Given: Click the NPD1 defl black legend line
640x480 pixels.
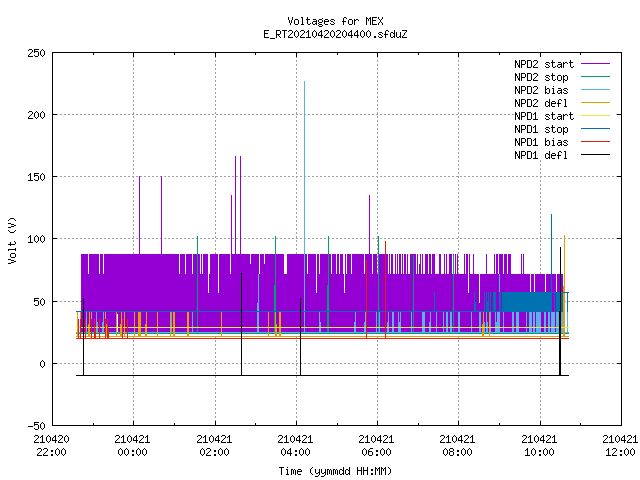Looking at the screenshot, I should 595,155.
